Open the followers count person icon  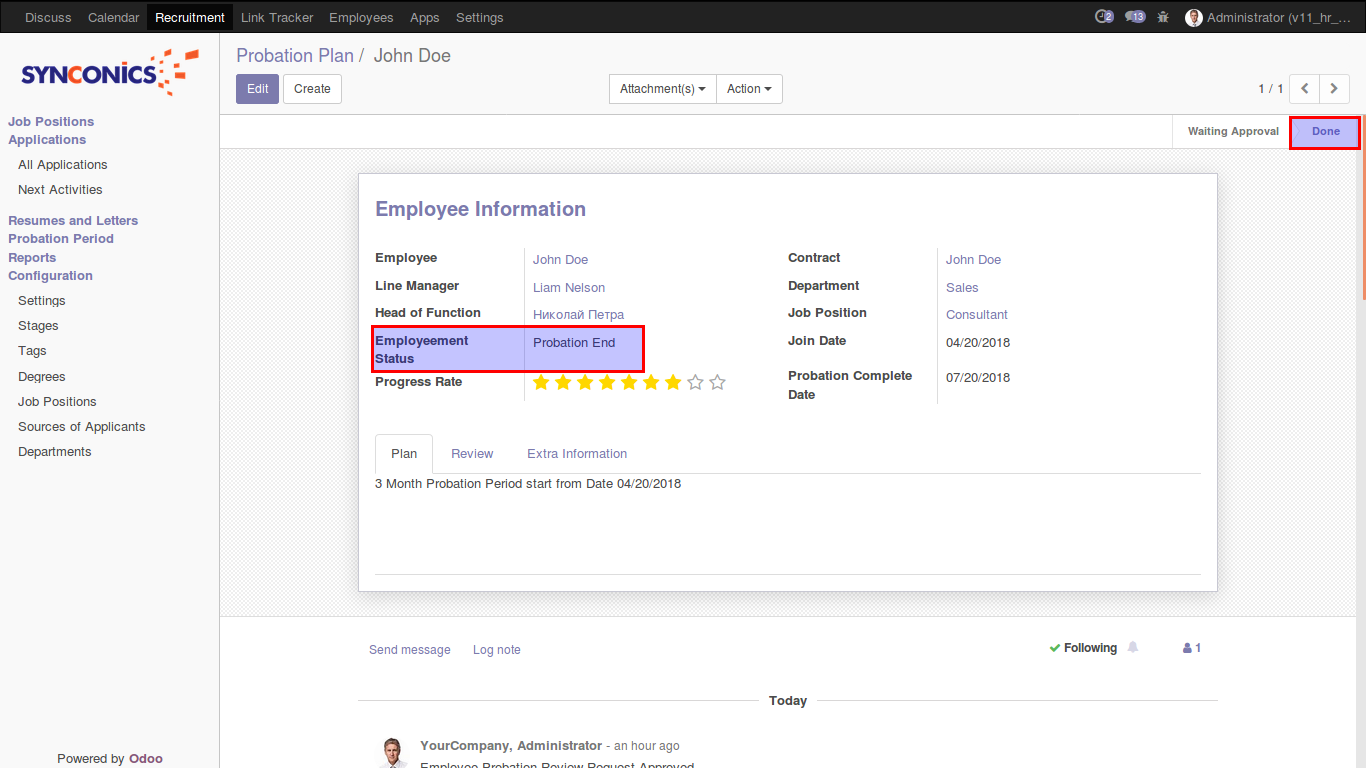[x=1191, y=648]
